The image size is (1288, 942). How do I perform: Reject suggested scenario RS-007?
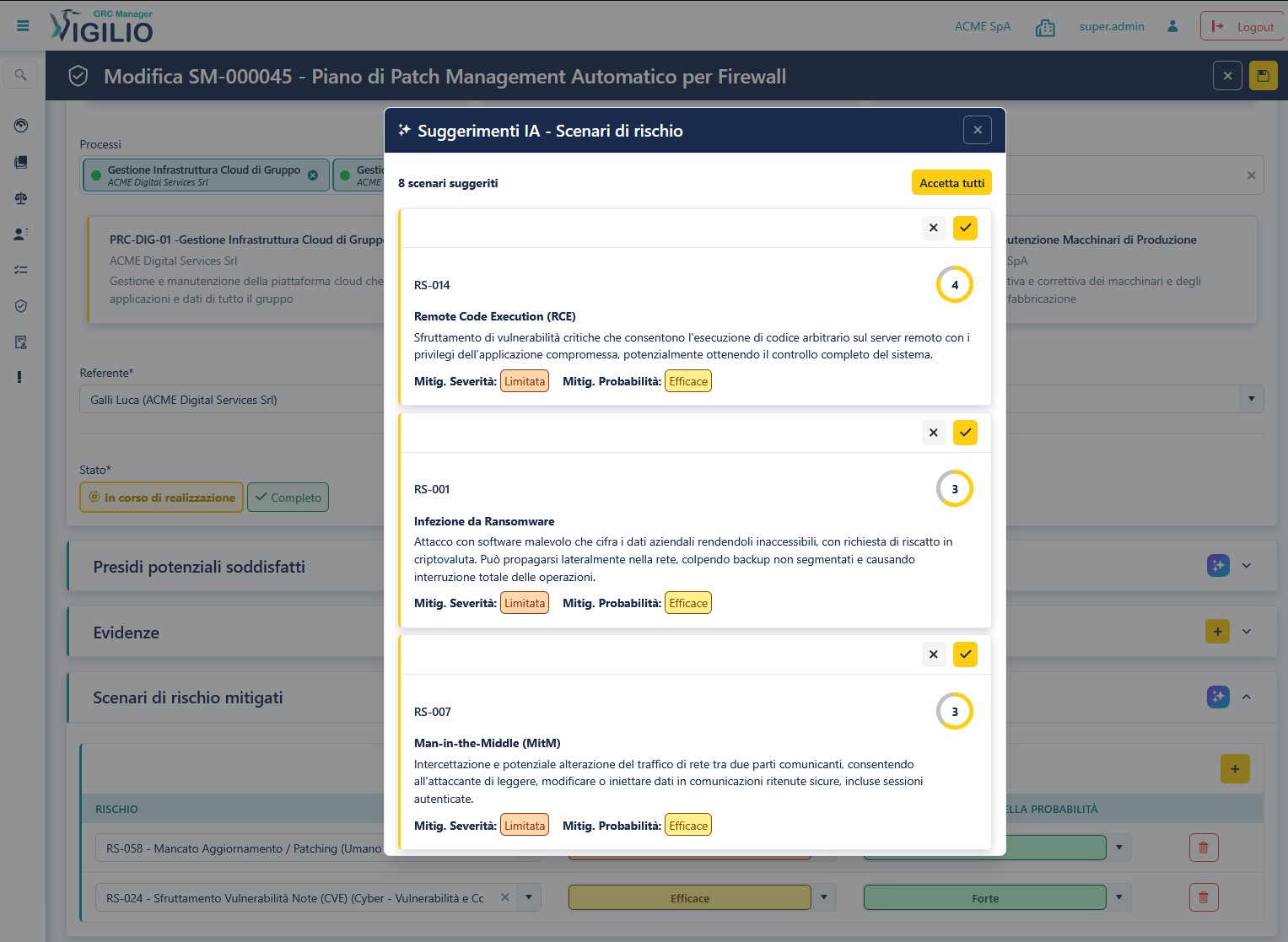pos(934,654)
